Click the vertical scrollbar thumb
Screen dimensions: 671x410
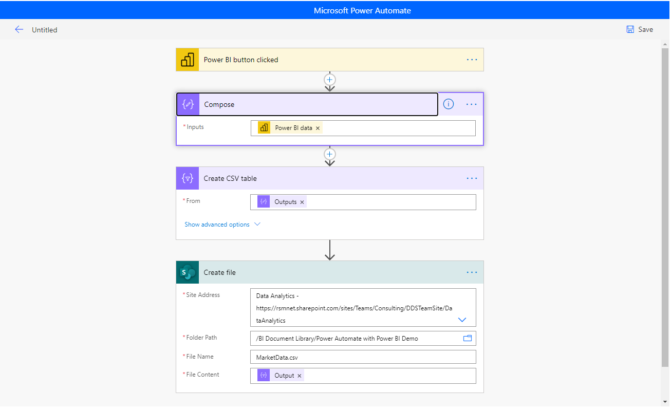click(x=665, y=208)
